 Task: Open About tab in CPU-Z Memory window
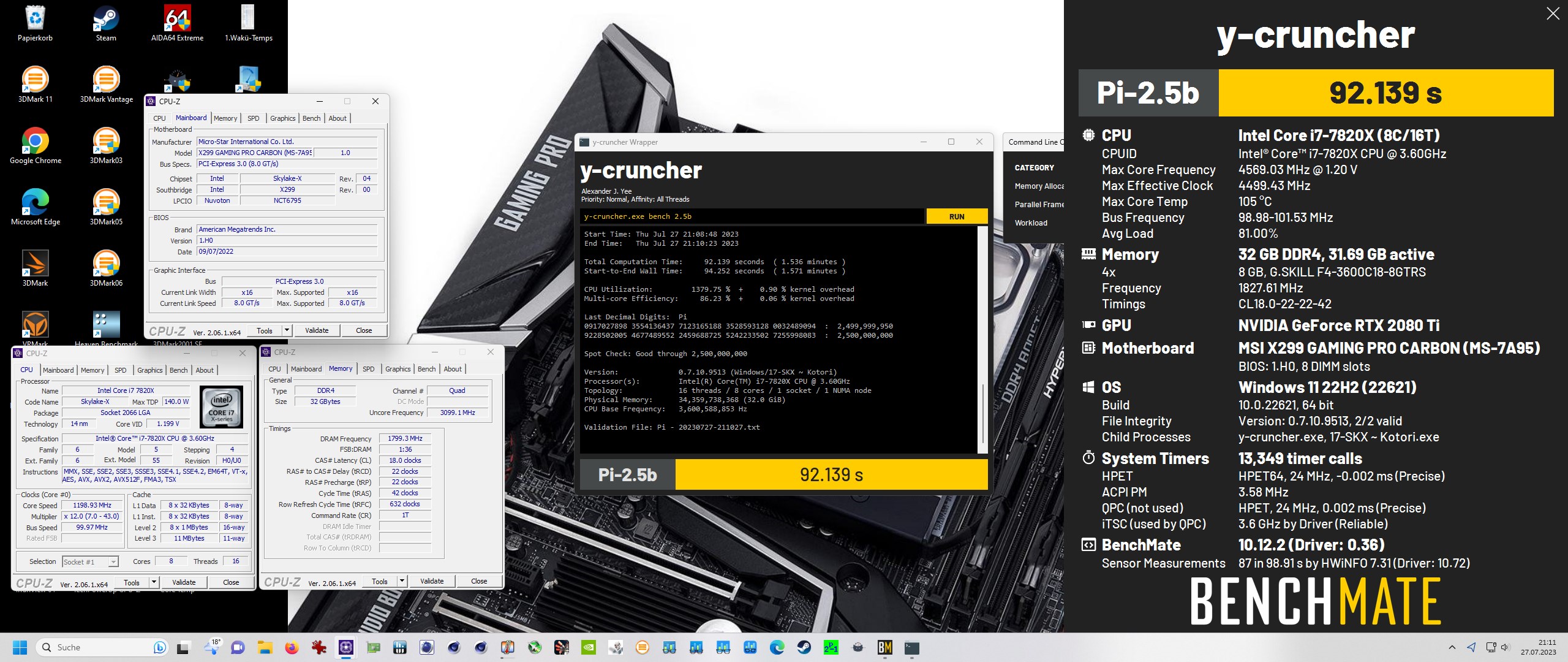point(453,369)
